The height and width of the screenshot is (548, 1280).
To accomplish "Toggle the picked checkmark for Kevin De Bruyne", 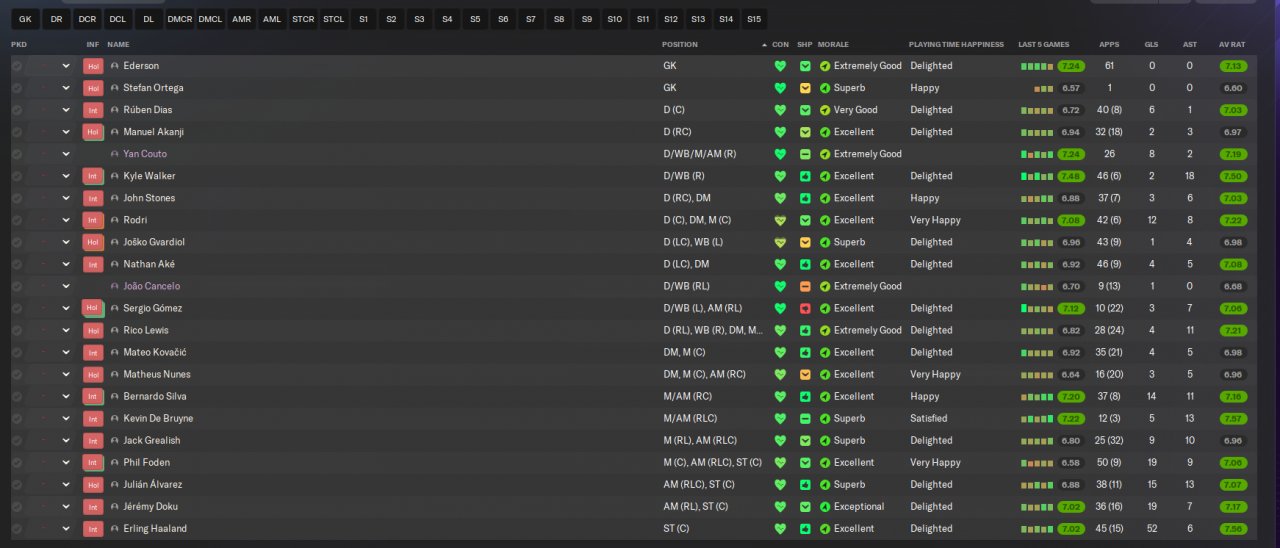I will (17, 418).
